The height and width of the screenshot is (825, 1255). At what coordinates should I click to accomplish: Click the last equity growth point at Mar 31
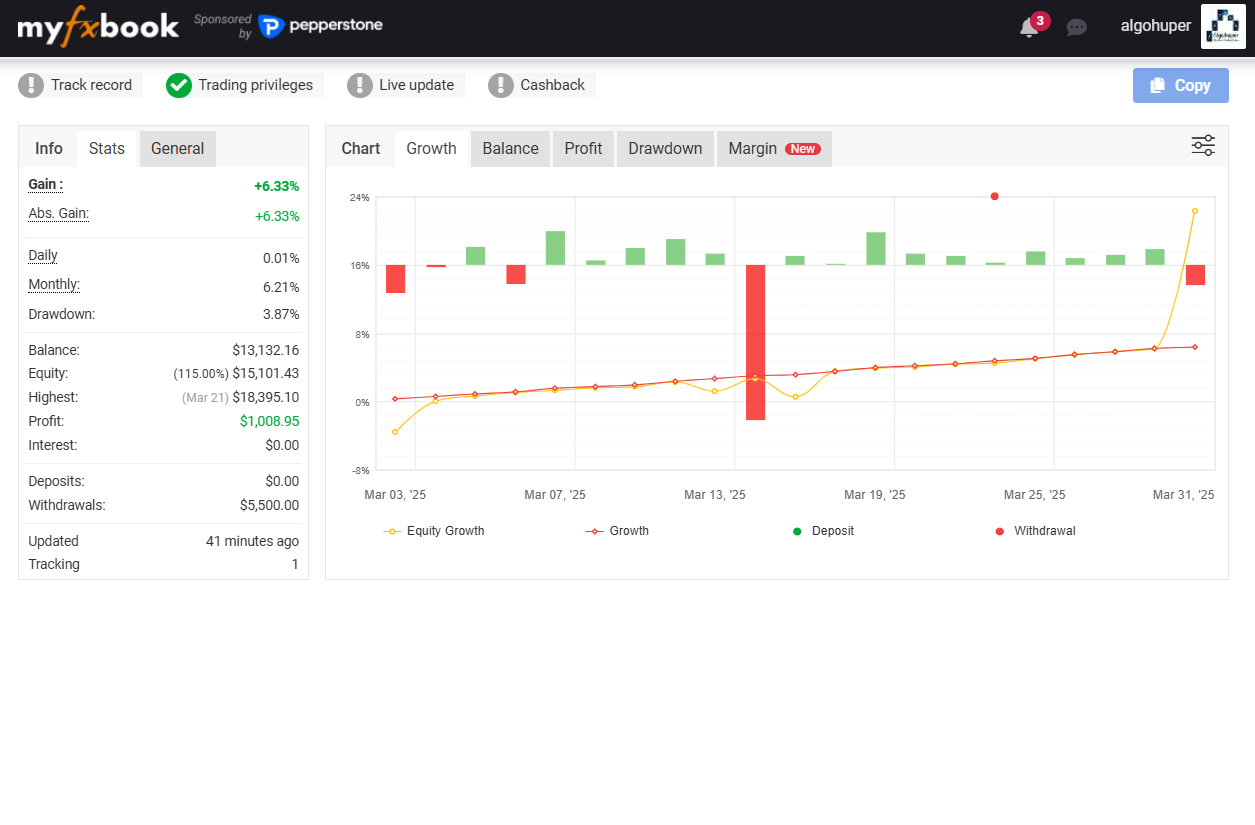tap(1194, 211)
